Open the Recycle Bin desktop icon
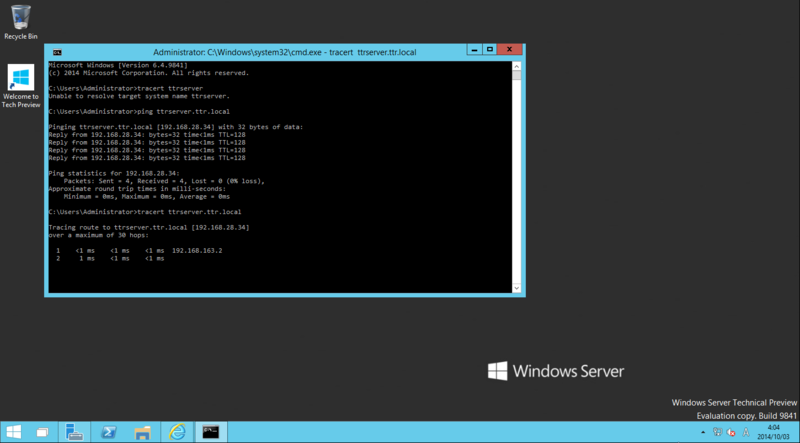 pos(21,22)
